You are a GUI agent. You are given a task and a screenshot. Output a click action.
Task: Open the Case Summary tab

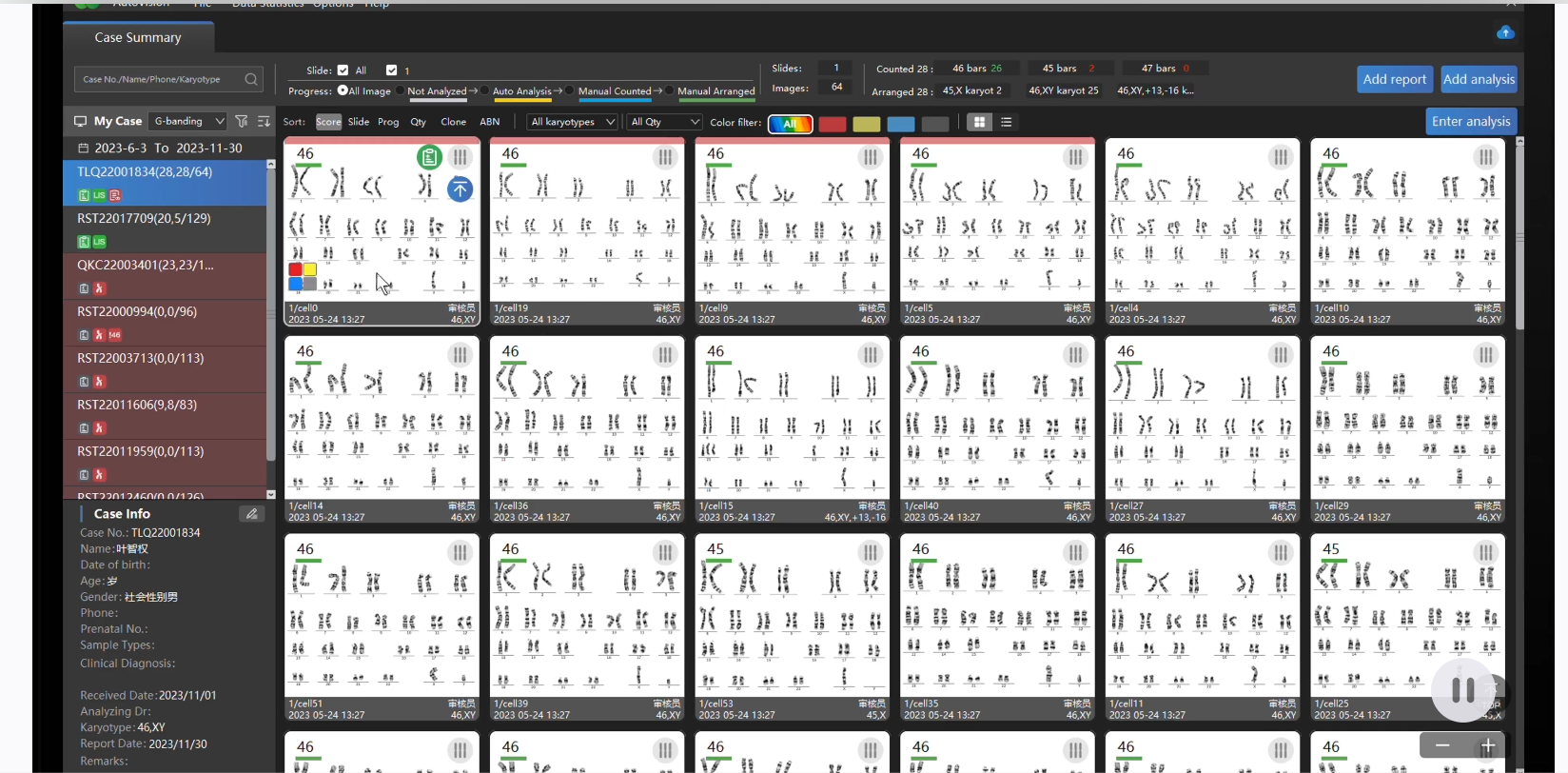coord(138,37)
